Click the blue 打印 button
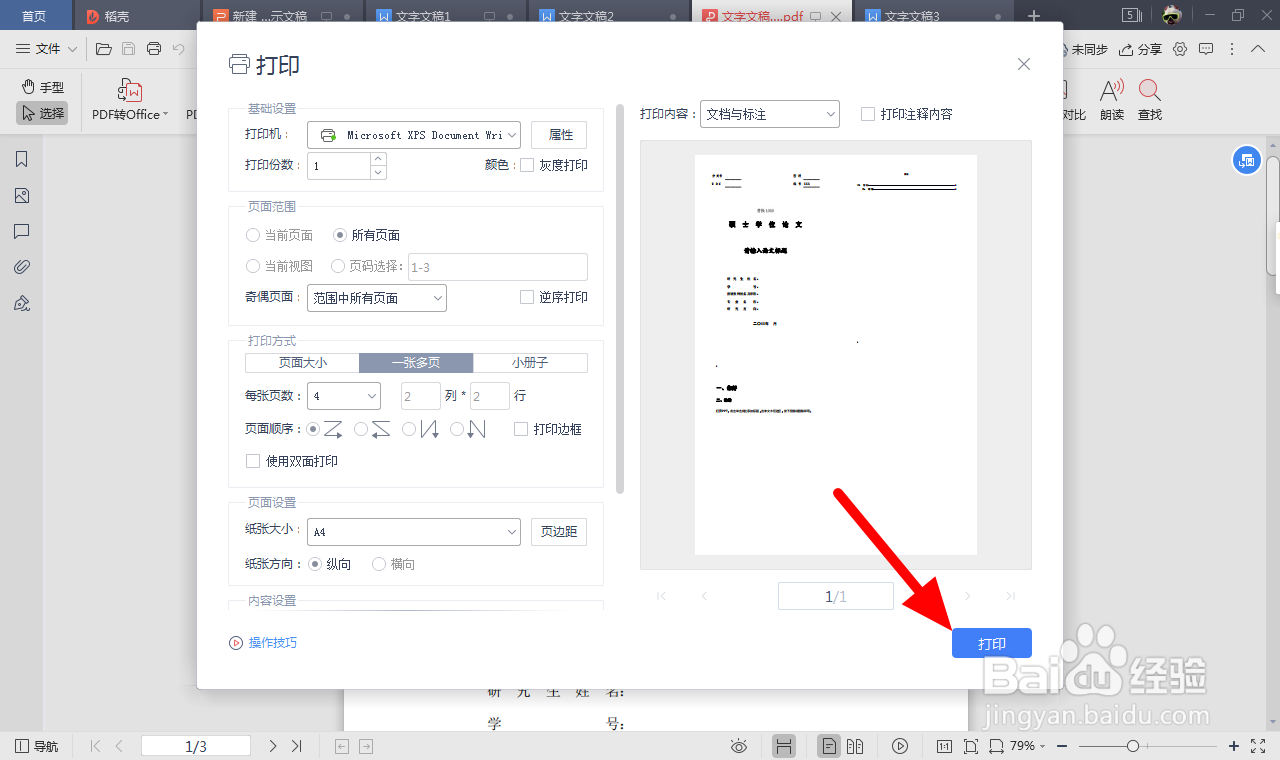 point(991,643)
